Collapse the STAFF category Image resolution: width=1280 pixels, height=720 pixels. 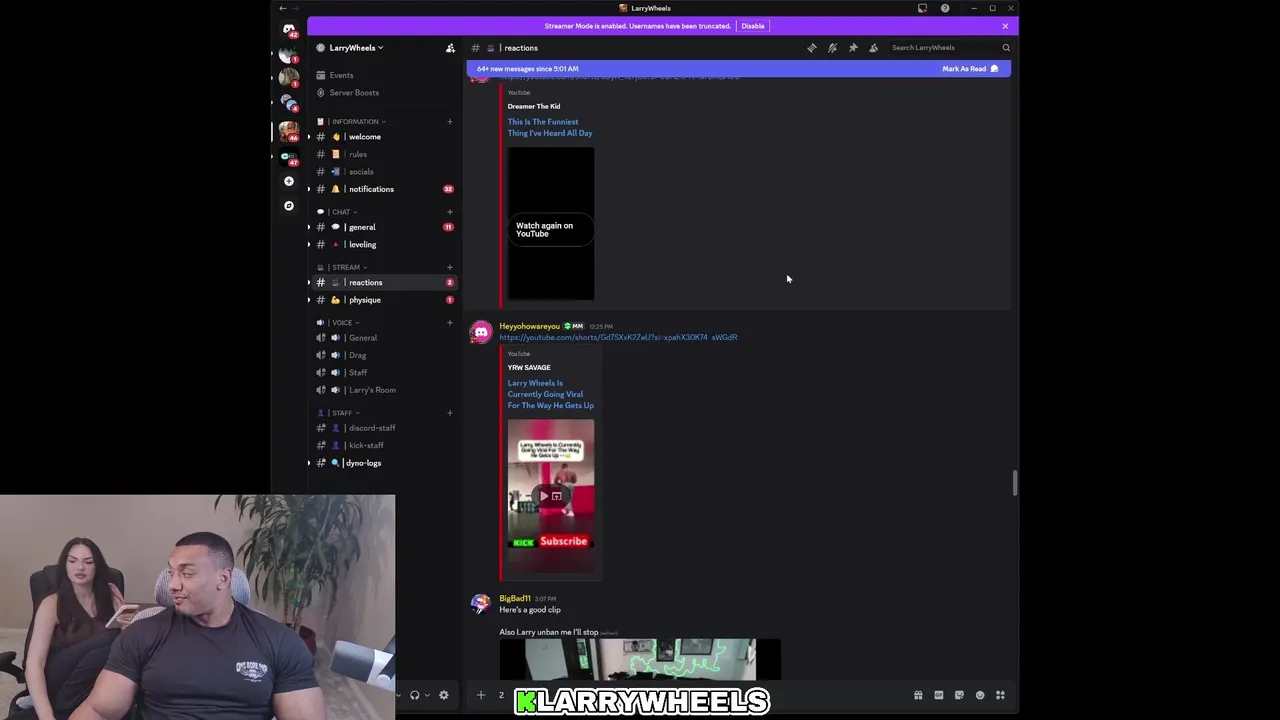[x=344, y=413]
